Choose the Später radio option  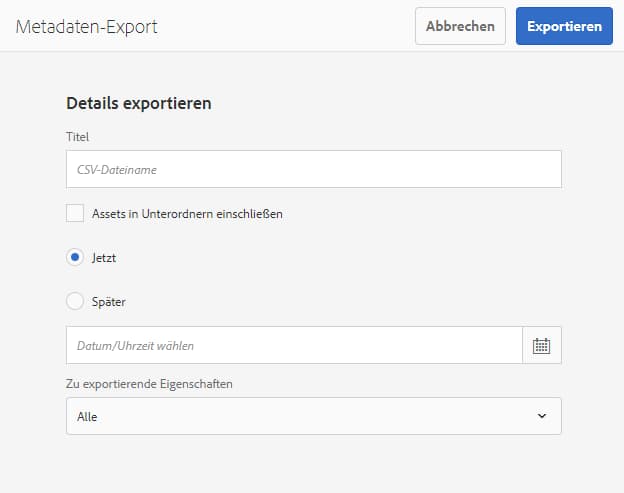tap(75, 301)
